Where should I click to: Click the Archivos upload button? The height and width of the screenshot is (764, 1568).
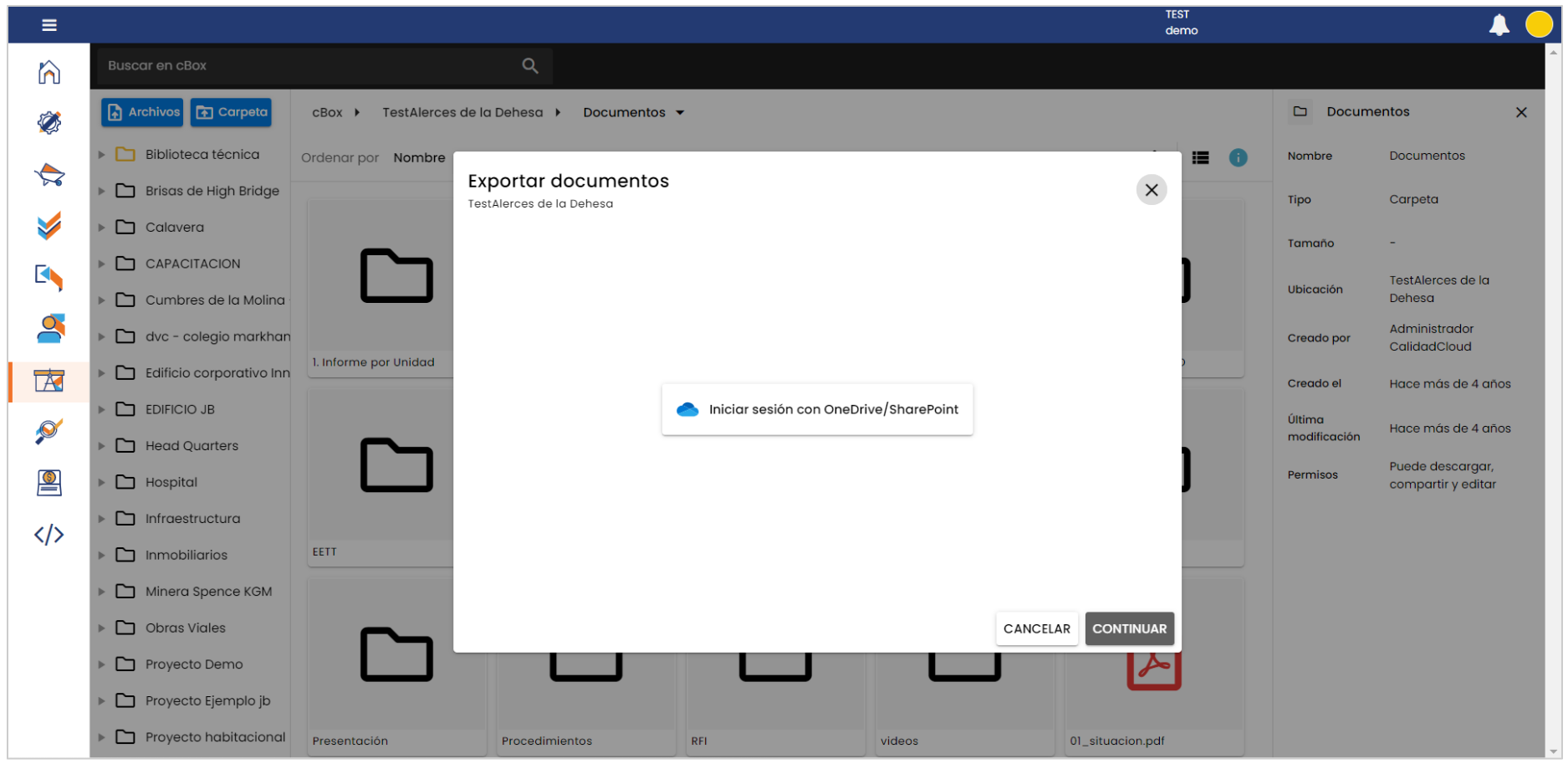click(x=142, y=112)
